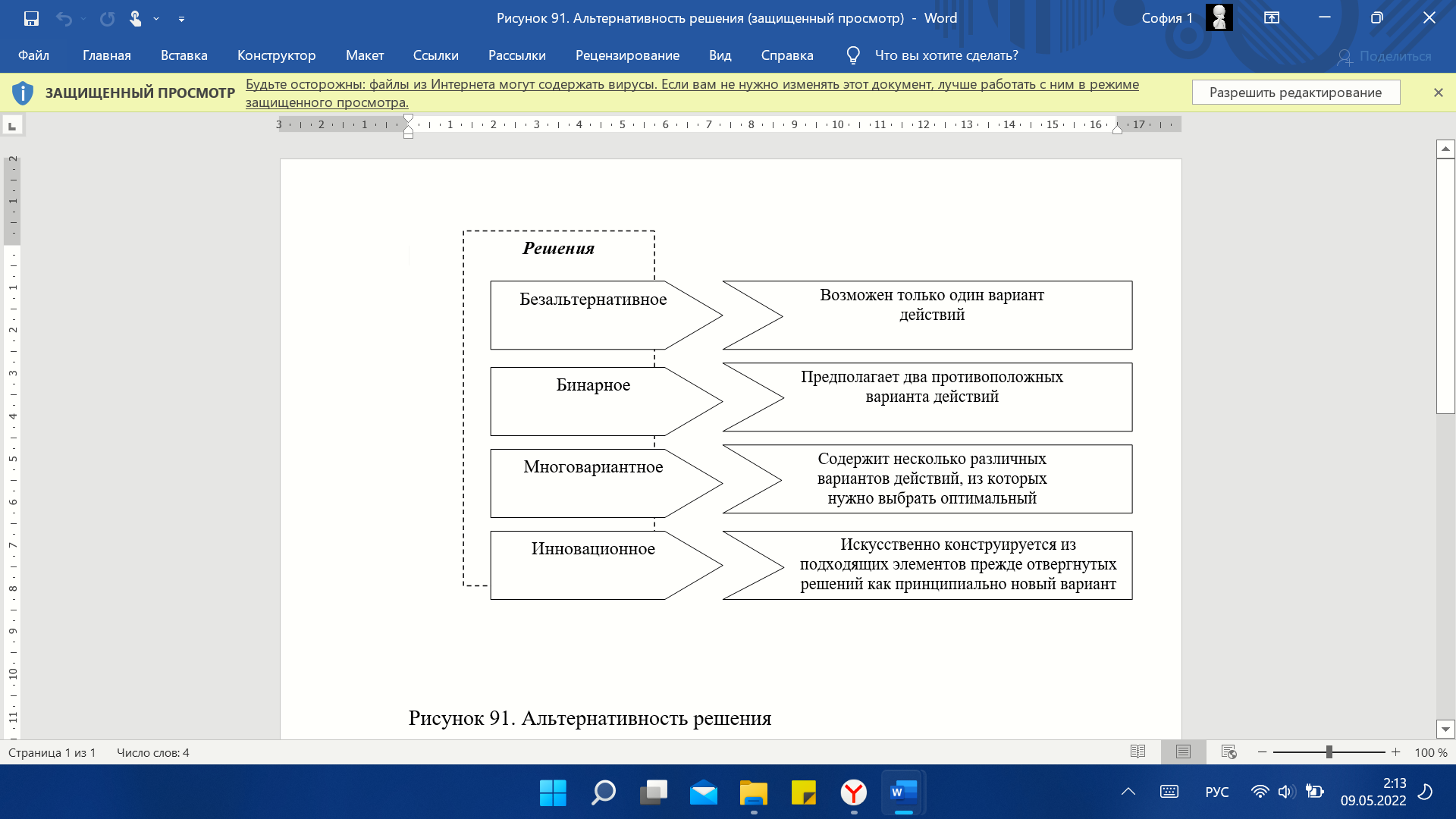Click the 100 % zoom level value

coord(1431,752)
